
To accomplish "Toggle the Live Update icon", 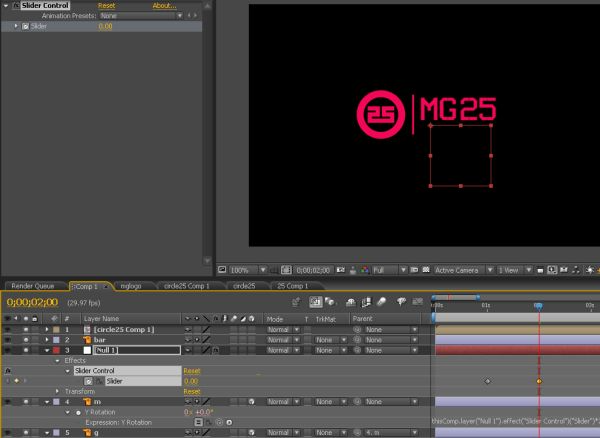I will [x=316, y=302].
